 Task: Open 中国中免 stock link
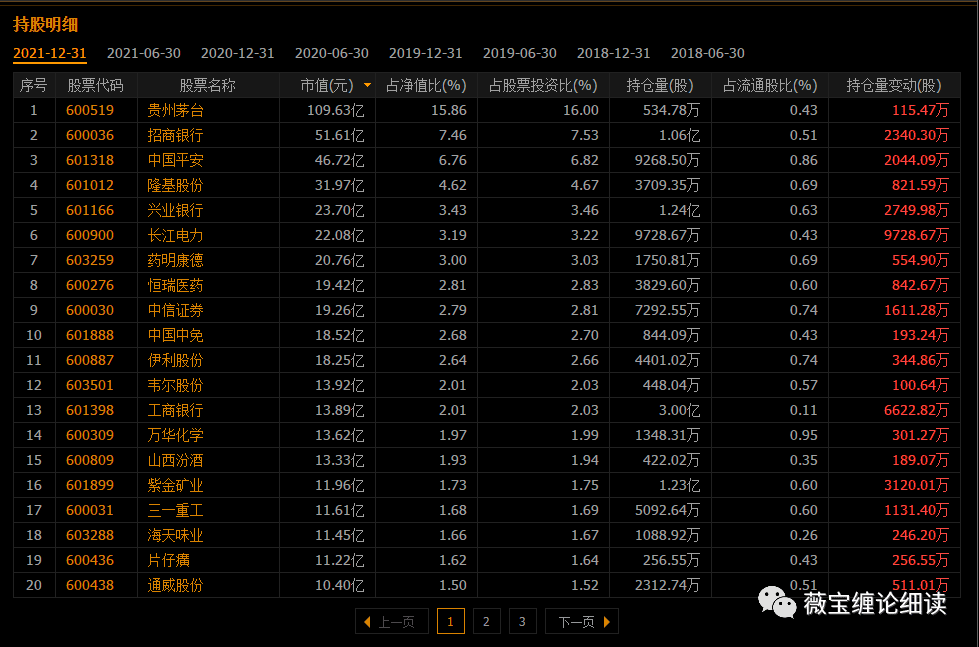[x=175, y=335]
